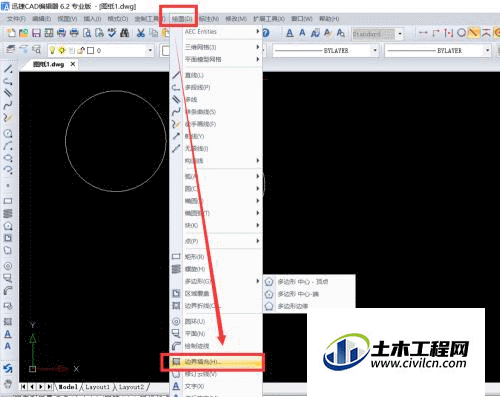Screen dimensions: 500x397
Task: Expand the AEC Entities submenu
Action: (x=216, y=32)
